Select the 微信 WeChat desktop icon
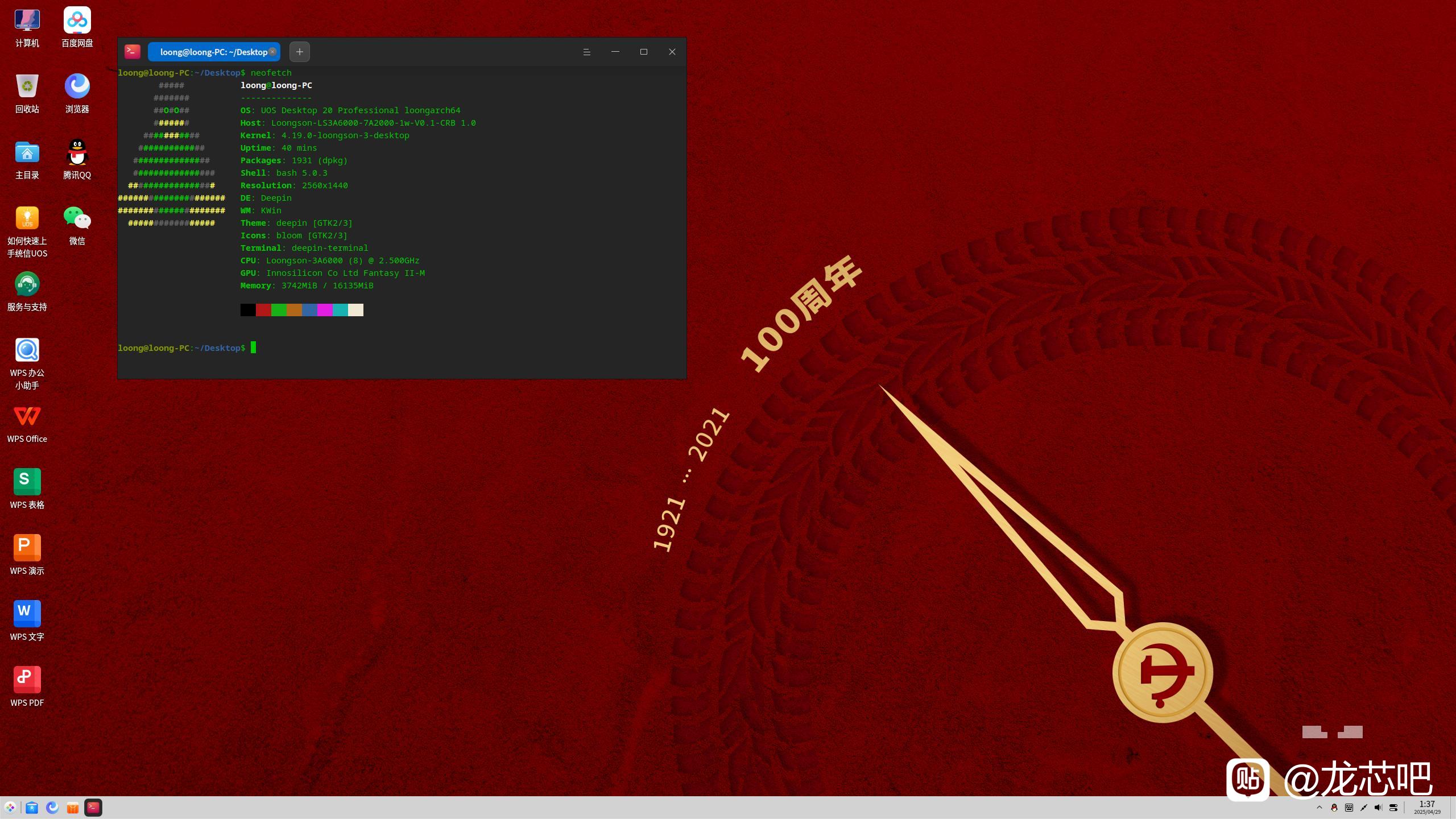 tap(77, 225)
